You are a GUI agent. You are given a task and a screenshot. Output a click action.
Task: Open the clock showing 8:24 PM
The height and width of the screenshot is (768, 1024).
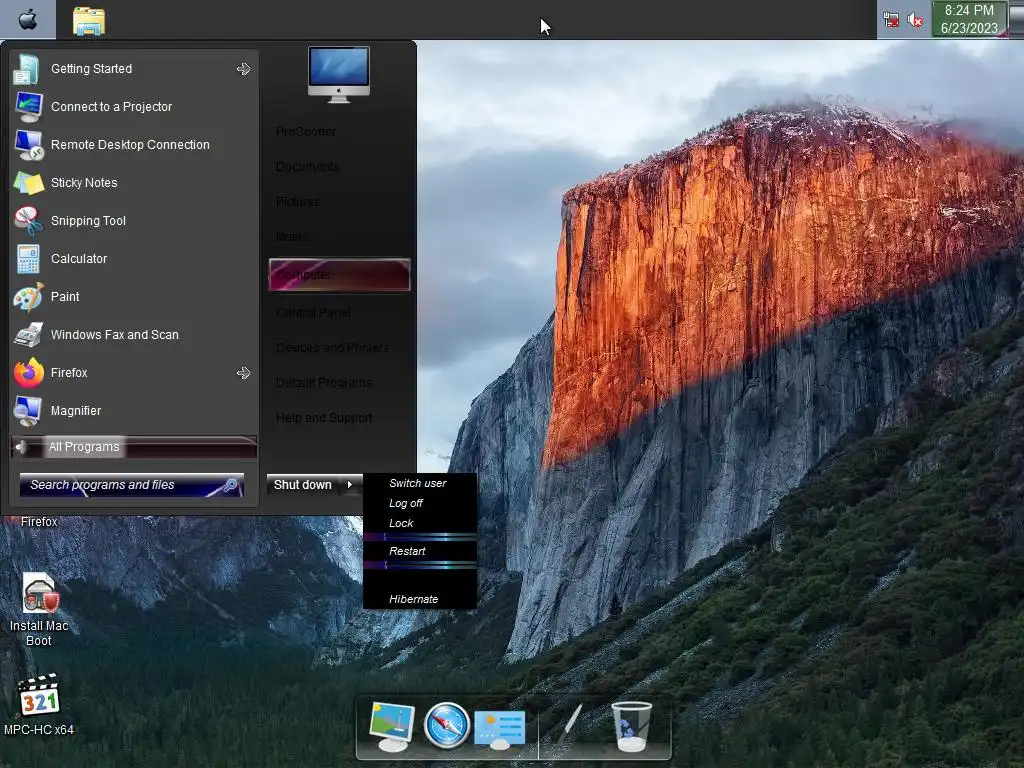[969, 19]
